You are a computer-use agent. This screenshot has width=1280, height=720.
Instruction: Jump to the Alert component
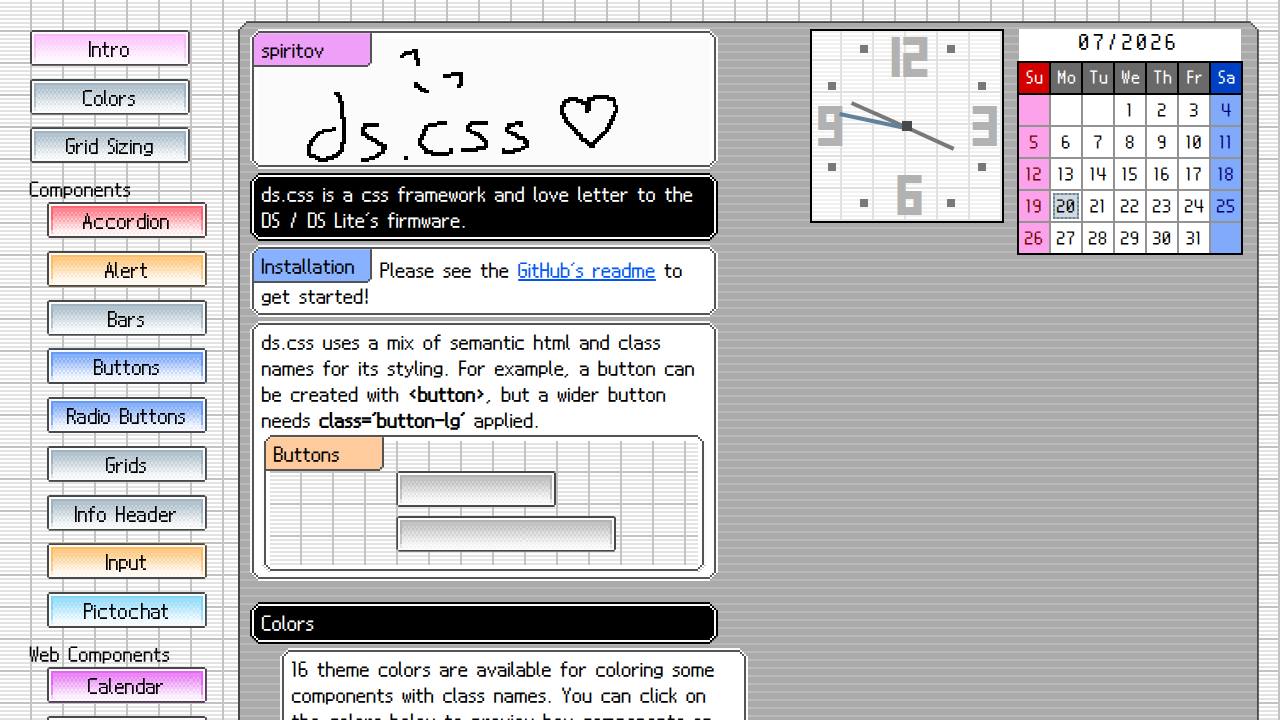point(127,270)
